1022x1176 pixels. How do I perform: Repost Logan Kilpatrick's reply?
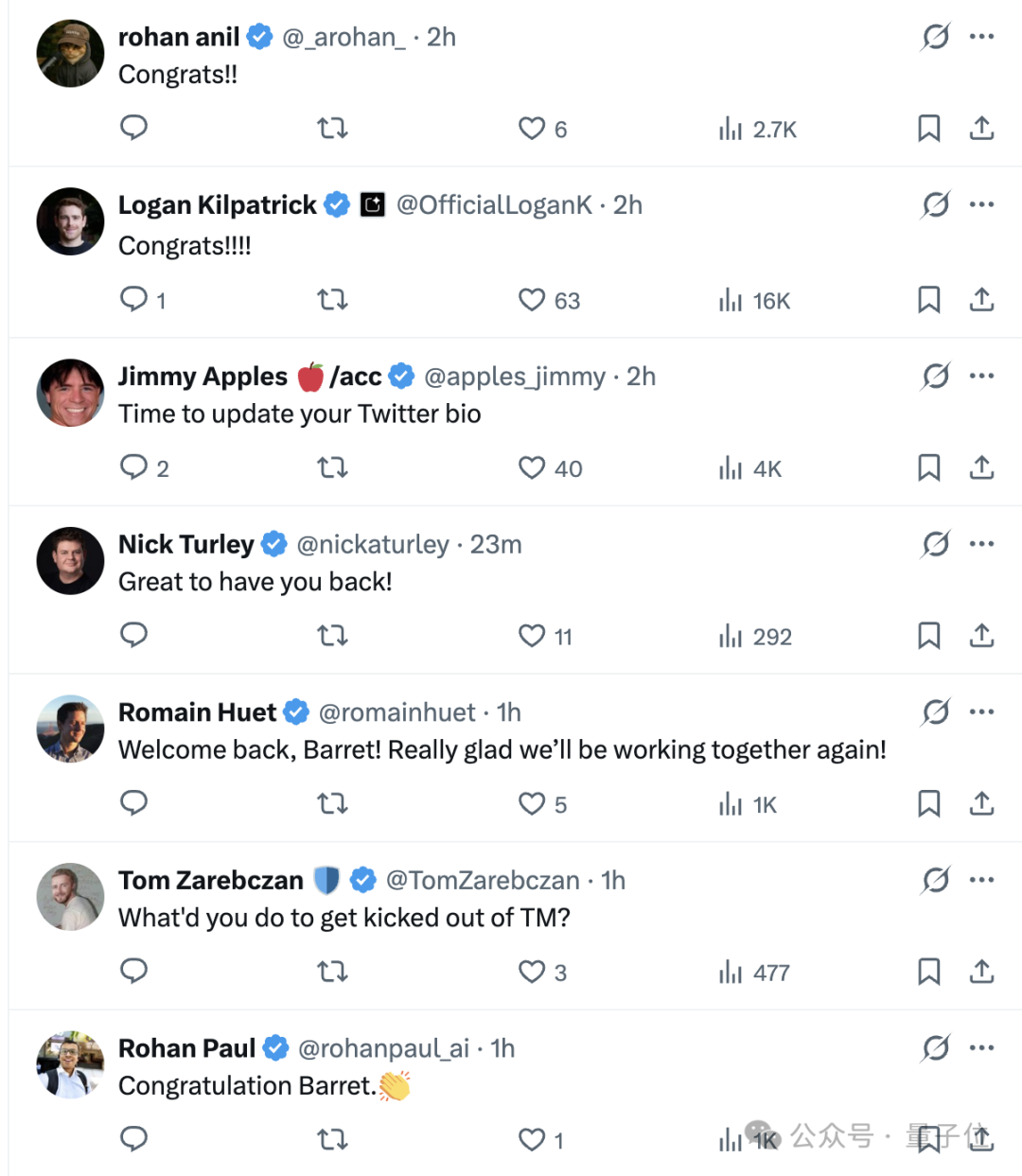point(332,300)
